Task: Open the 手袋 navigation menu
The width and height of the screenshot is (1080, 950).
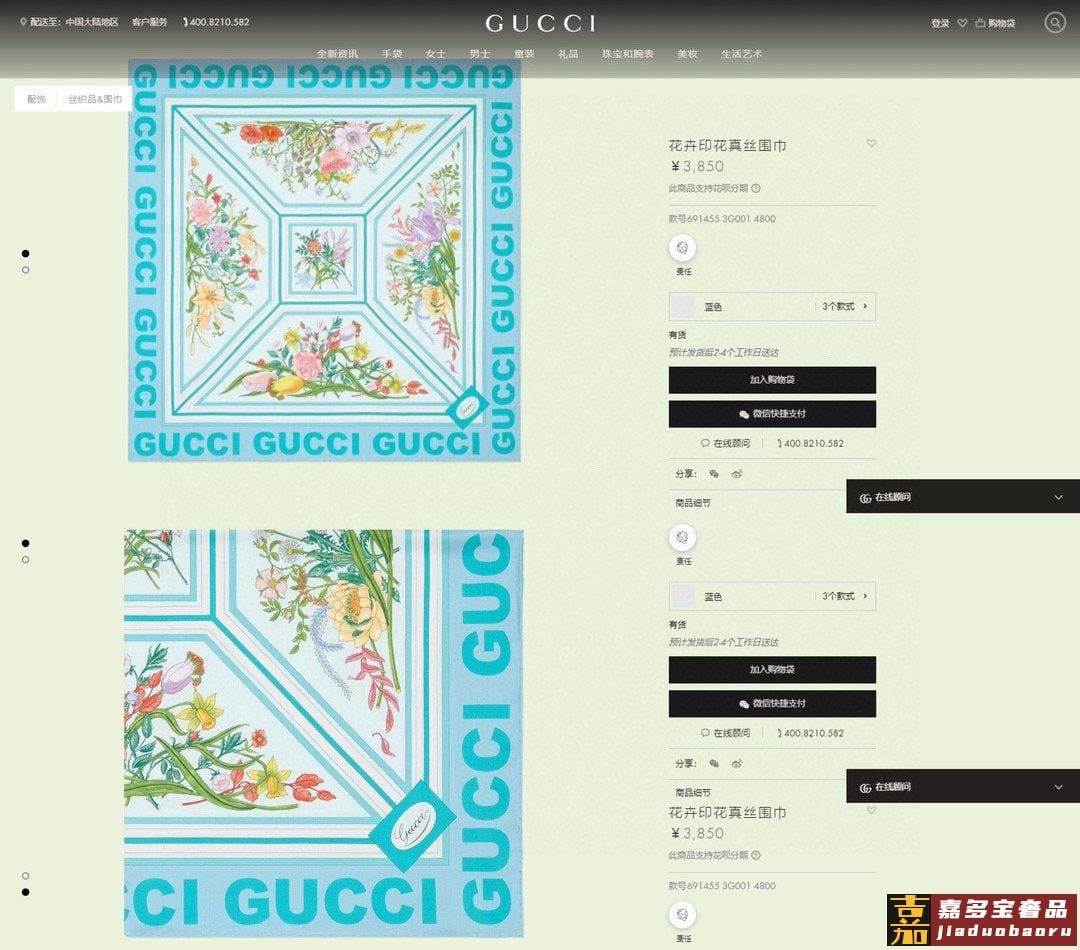Action: pos(392,54)
